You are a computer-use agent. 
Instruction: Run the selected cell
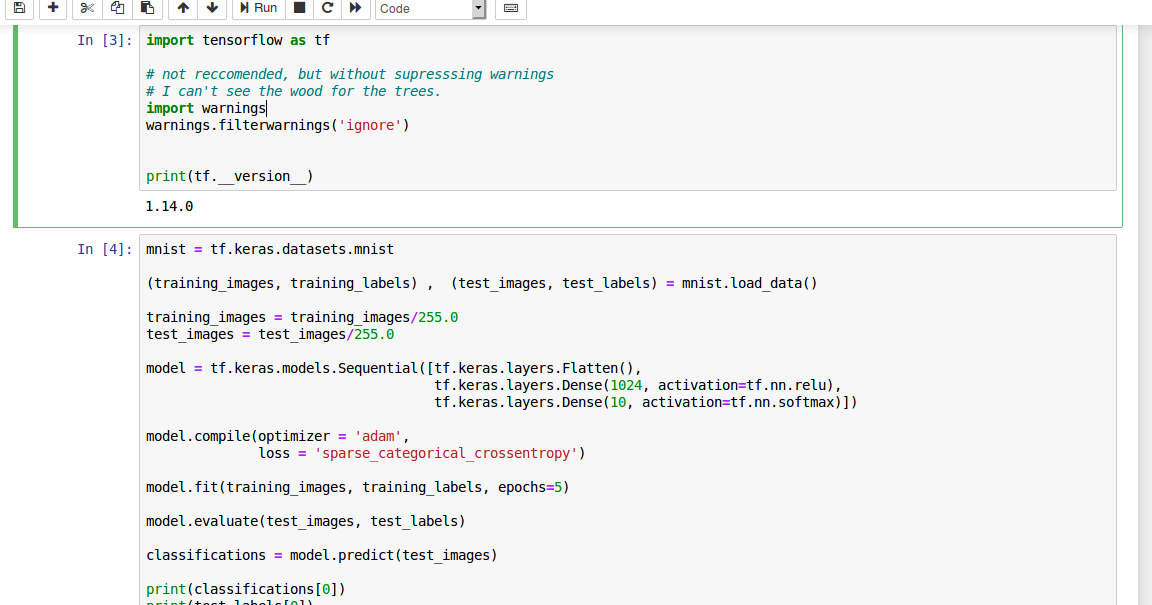(x=257, y=9)
